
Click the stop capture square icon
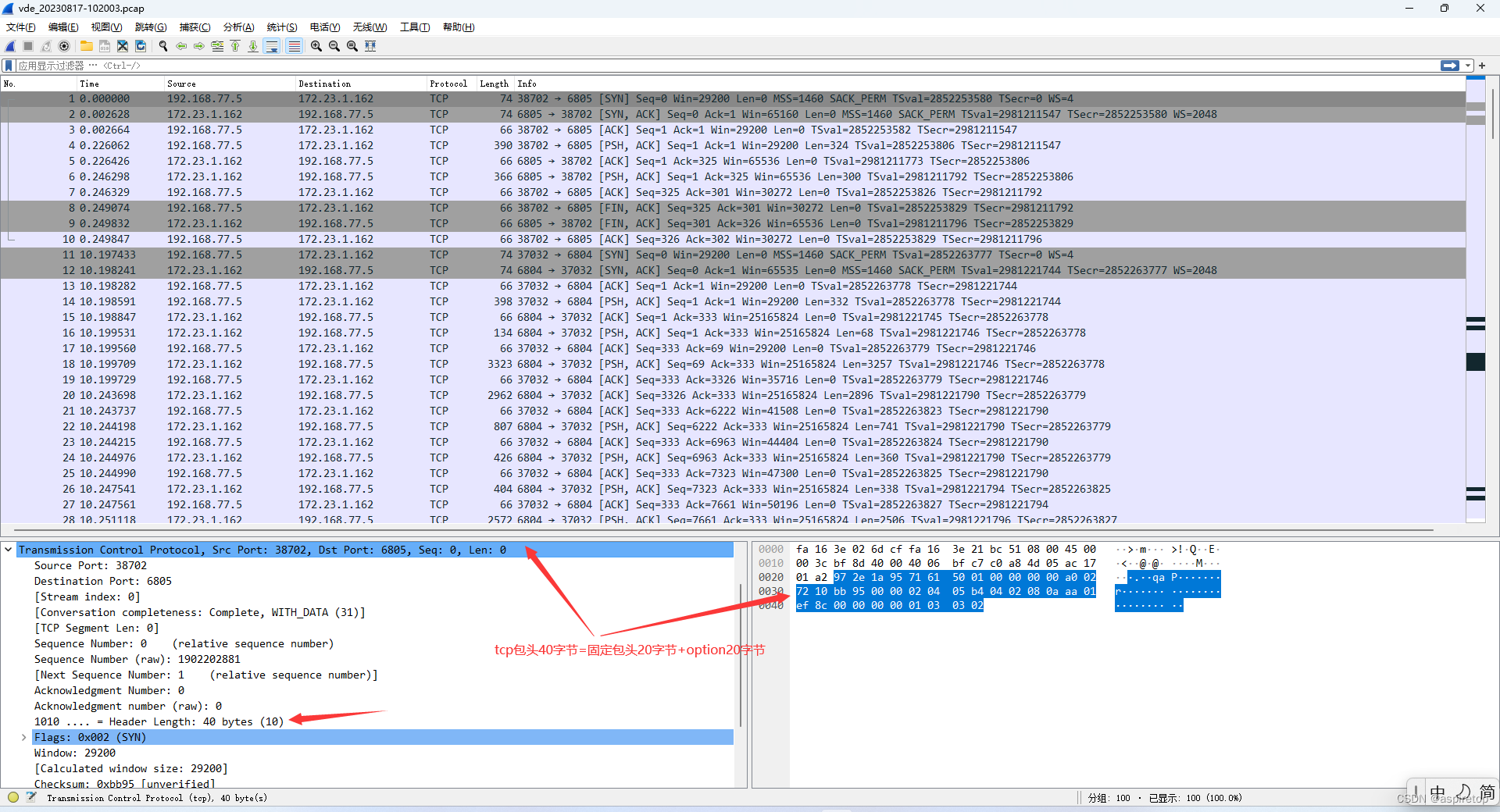pyautogui.click(x=28, y=46)
